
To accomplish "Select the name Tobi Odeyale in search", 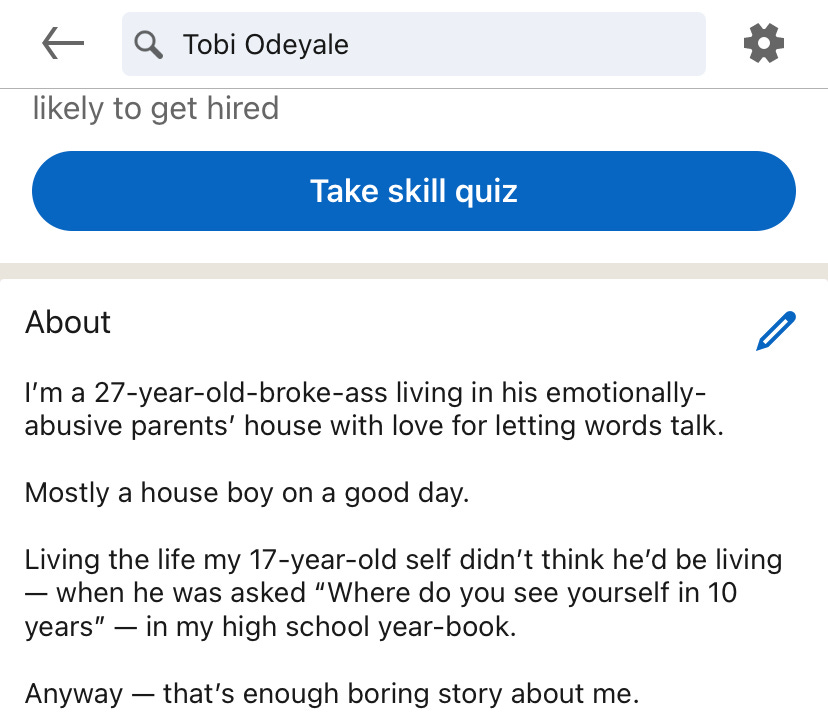I will click(267, 44).
